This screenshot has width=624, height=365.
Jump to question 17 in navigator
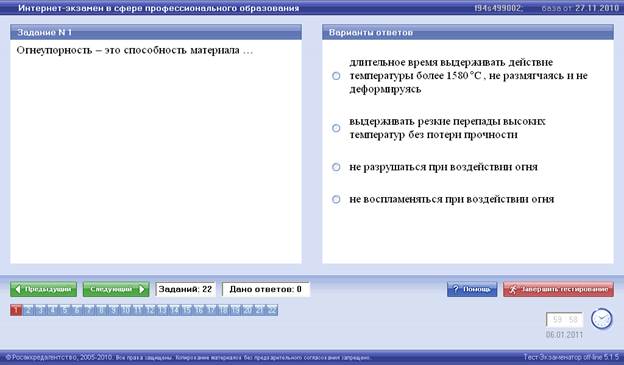click(211, 310)
